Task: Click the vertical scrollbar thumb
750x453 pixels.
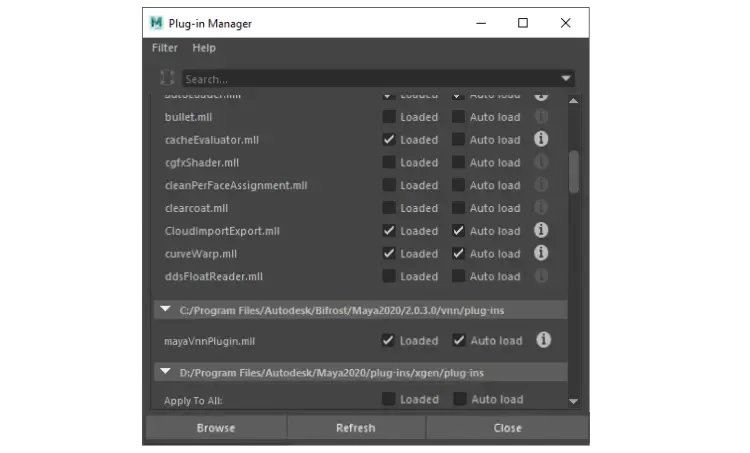Action: coord(574,172)
